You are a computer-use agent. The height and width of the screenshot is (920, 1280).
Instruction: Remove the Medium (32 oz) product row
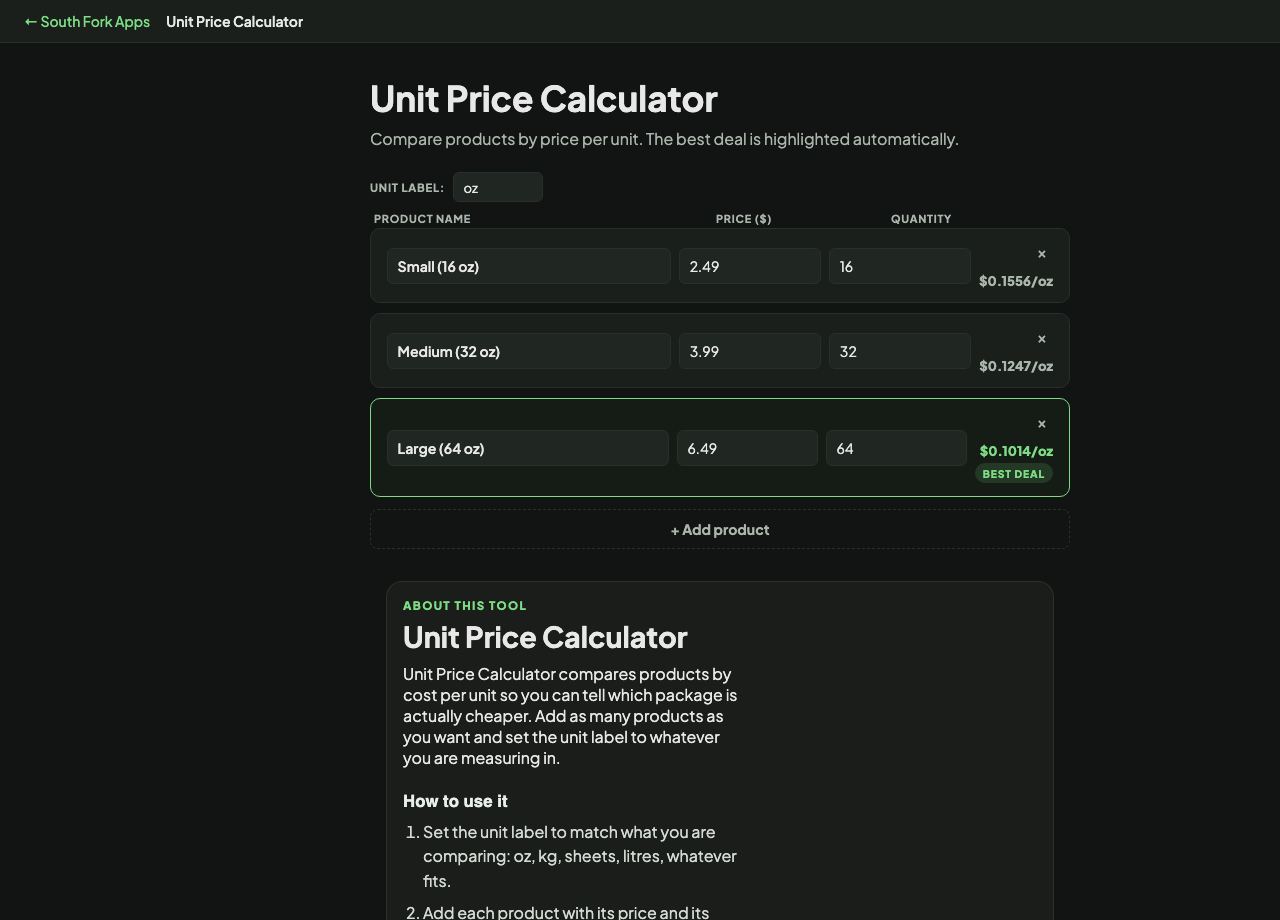point(1041,339)
